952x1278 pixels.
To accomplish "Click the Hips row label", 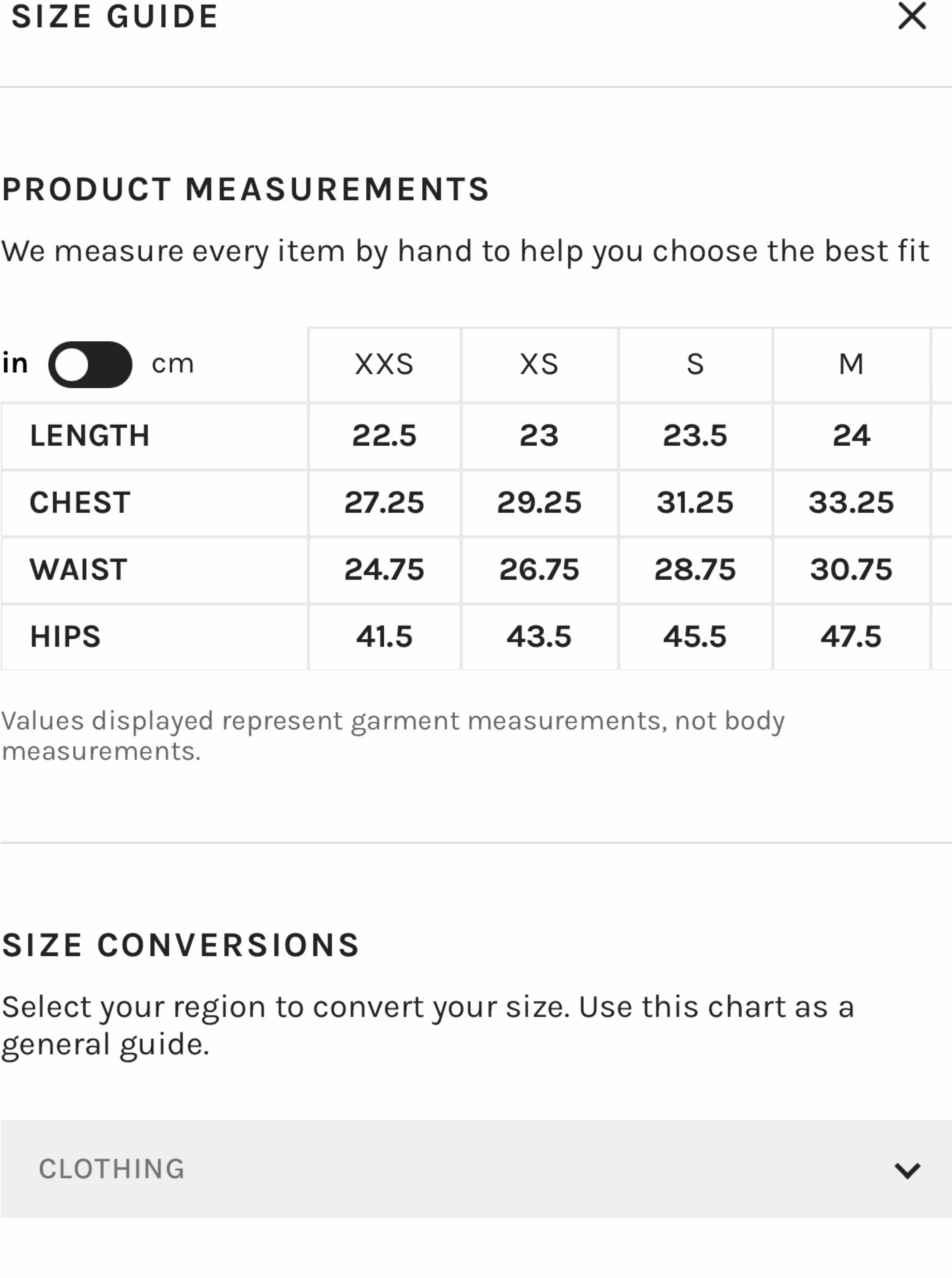I will click(x=65, y=637).
